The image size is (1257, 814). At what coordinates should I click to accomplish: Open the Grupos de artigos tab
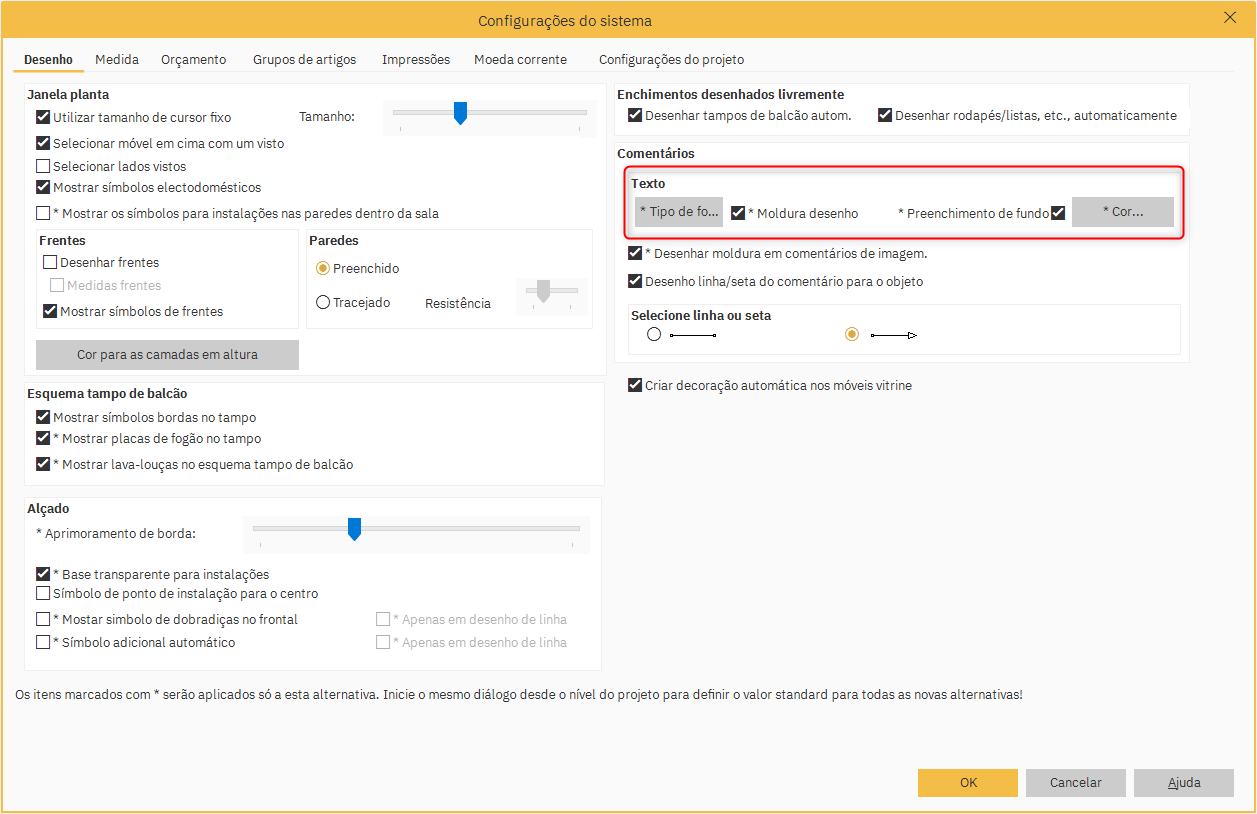point(304,60)
